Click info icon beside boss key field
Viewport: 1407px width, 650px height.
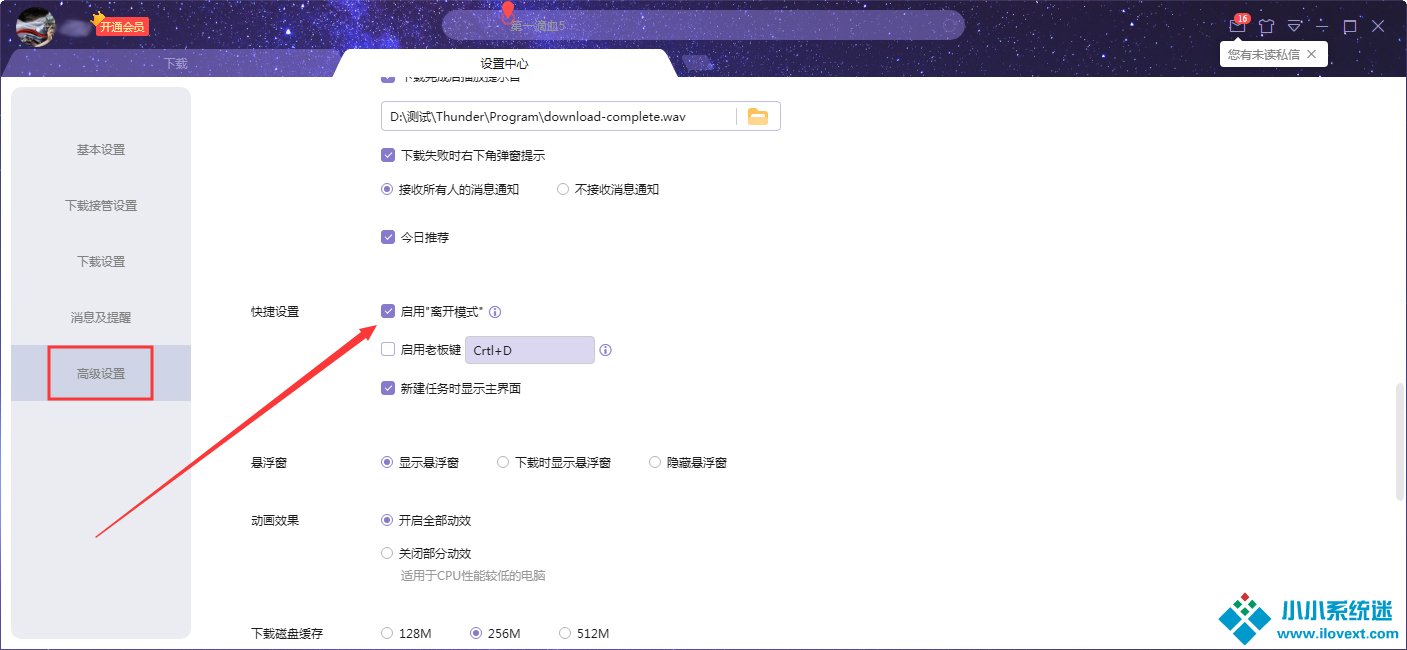coord(605,350)
